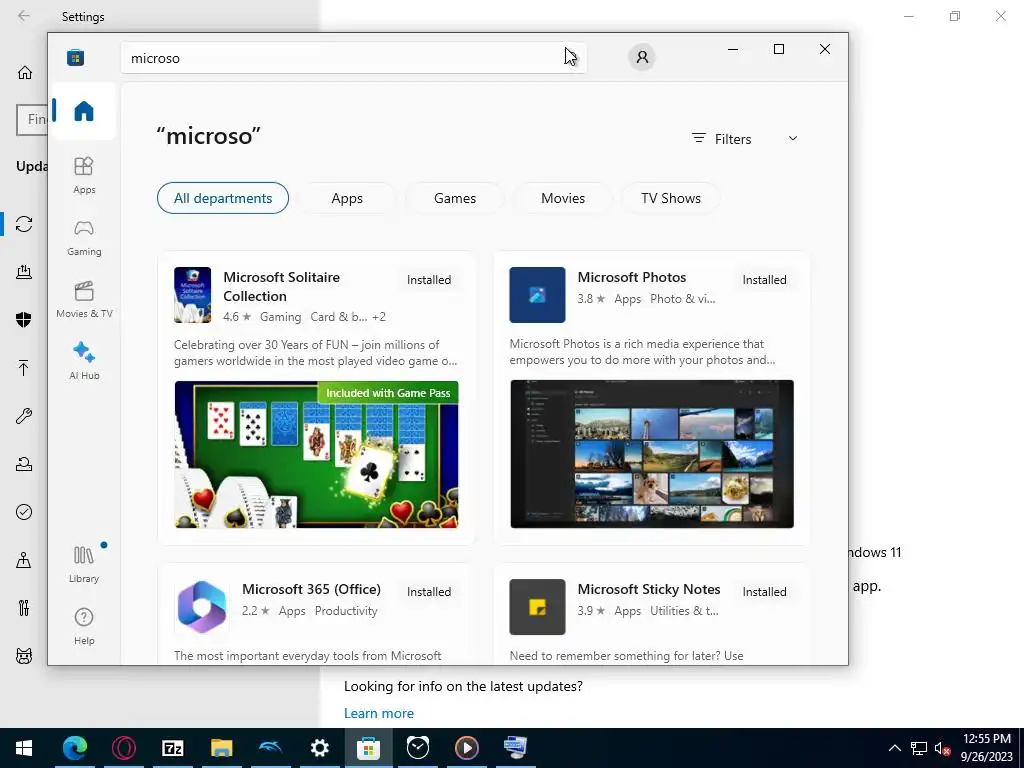Open the Clock app on the taskbar
The image size is (1024, 768).
click(x=417, y=748)
